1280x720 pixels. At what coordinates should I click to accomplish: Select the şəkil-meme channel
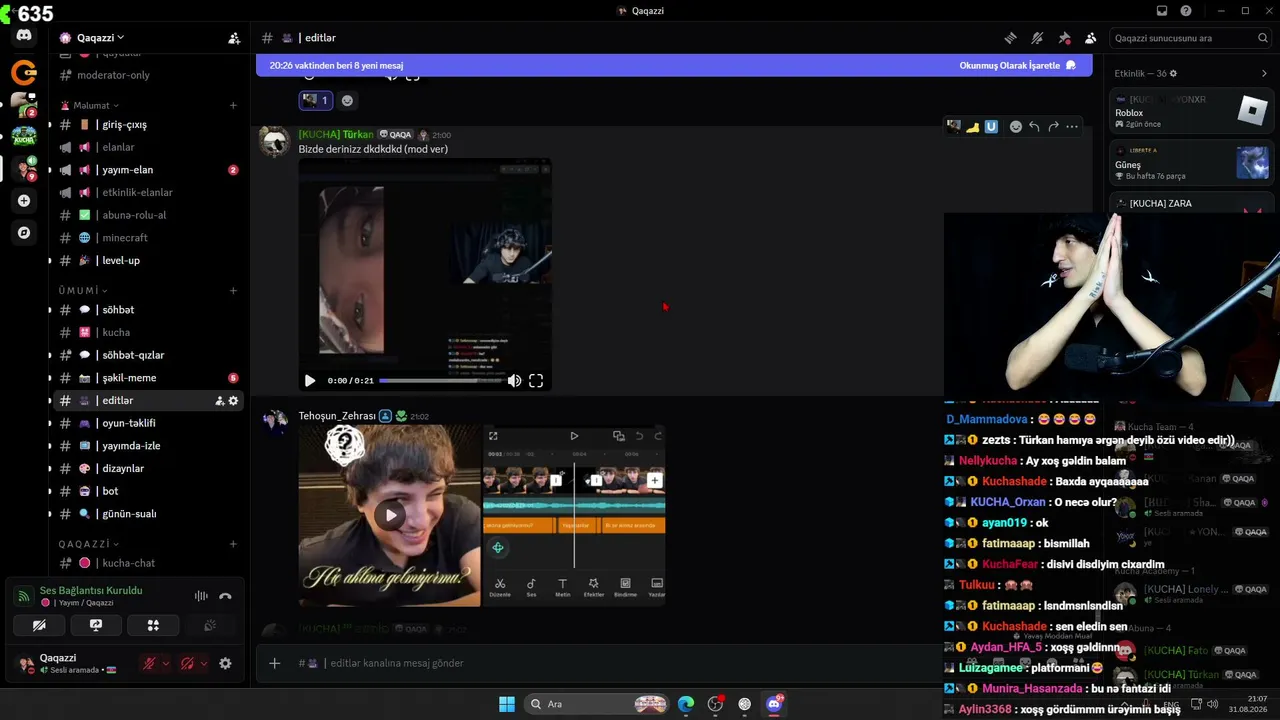pyautogui.click(x=149, y=378)
